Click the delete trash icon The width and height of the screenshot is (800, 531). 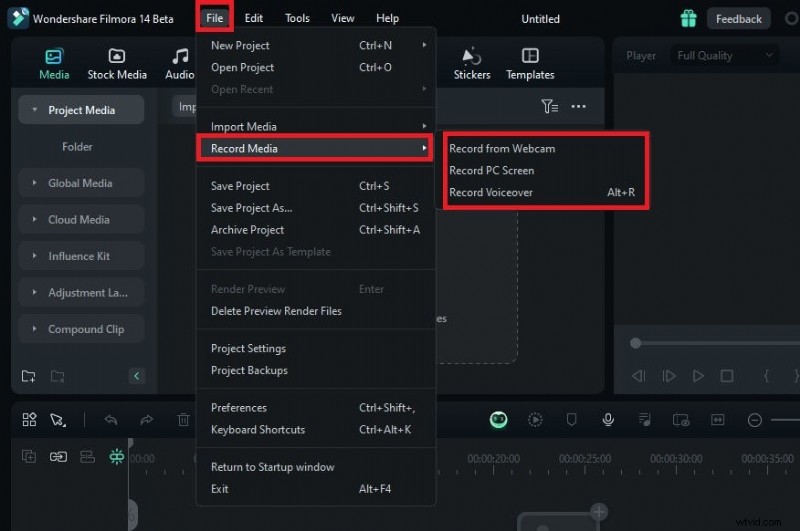(183, 420)
